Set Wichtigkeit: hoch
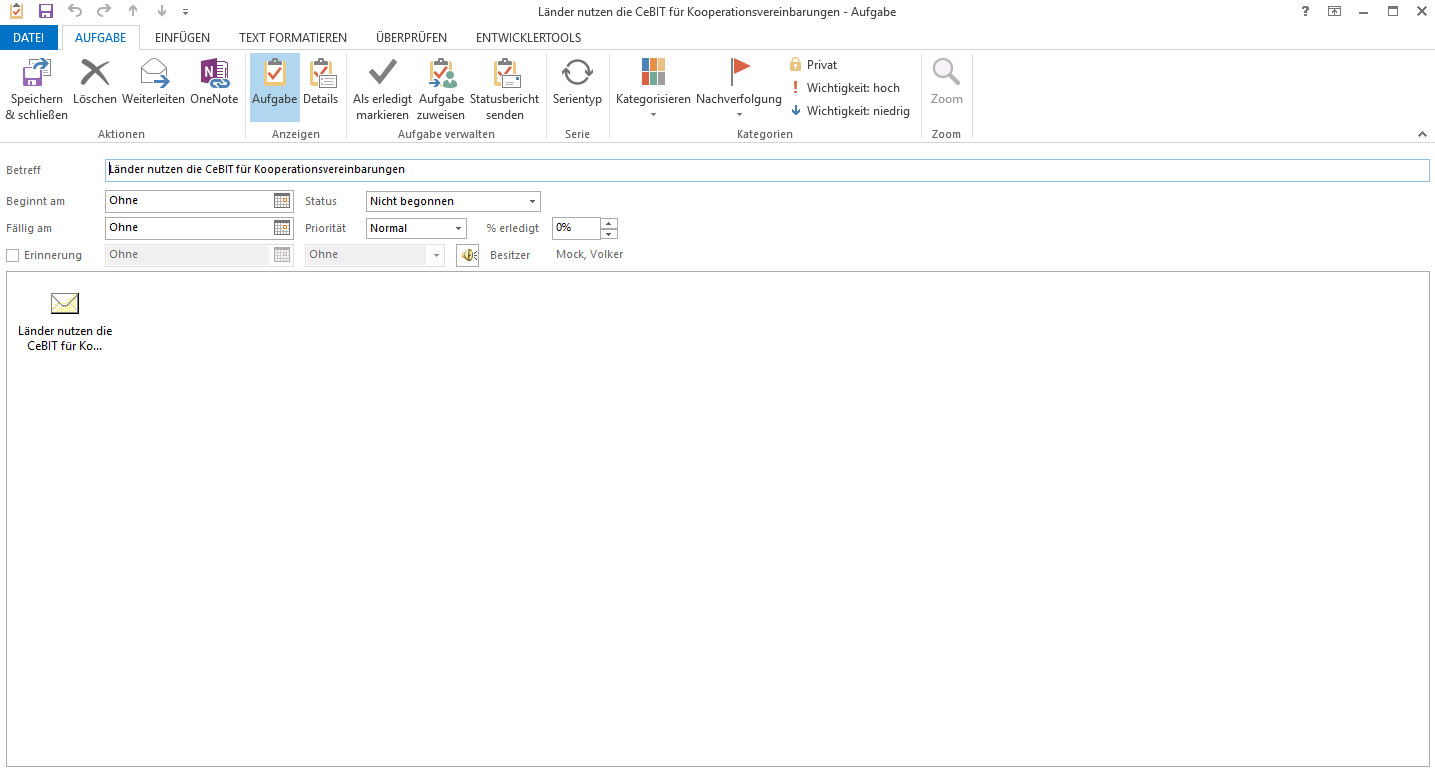1435x772 pixels. pyautogui.click(x=845, y=88)
